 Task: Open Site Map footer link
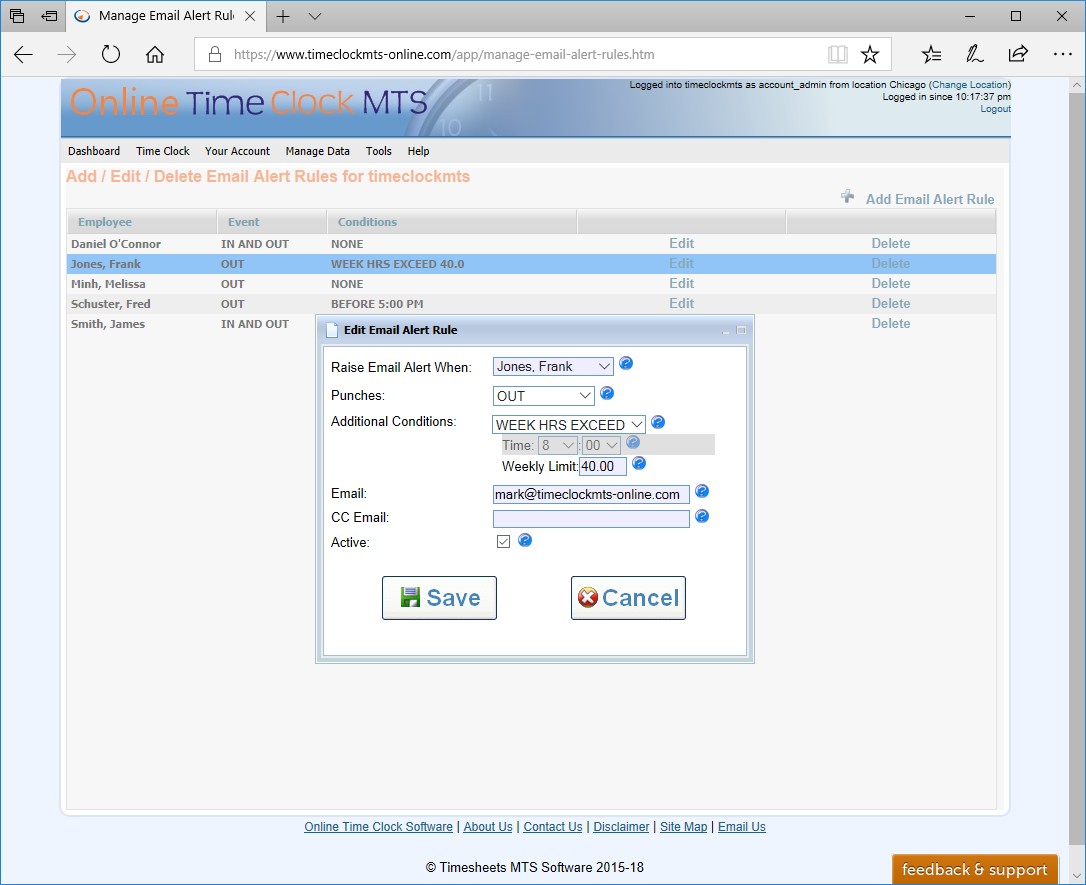pos(684,827)
